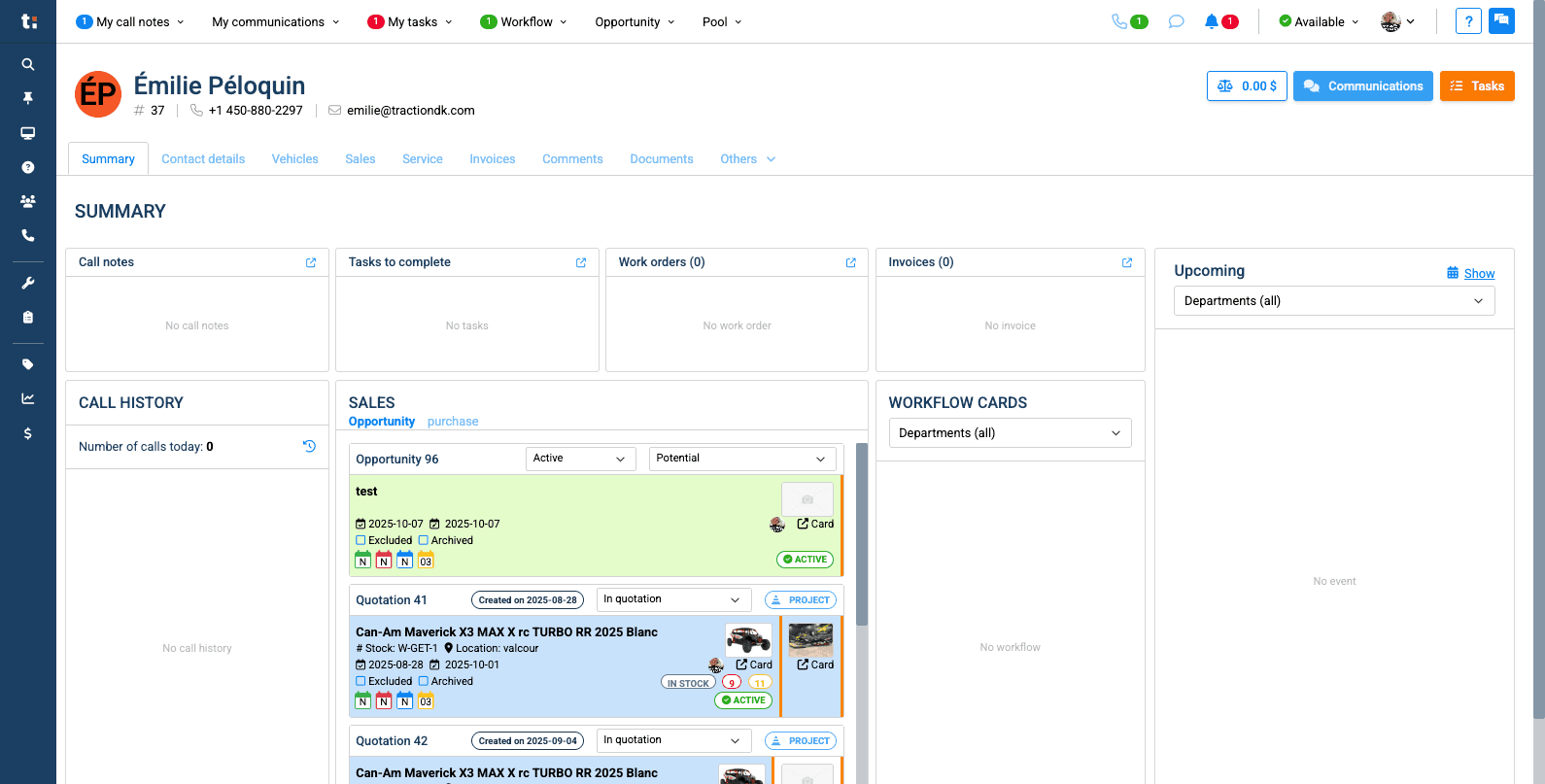Click the search icon in left sidebar
The width and height of the screenshot is (1545, 784).
coord(28,64)
